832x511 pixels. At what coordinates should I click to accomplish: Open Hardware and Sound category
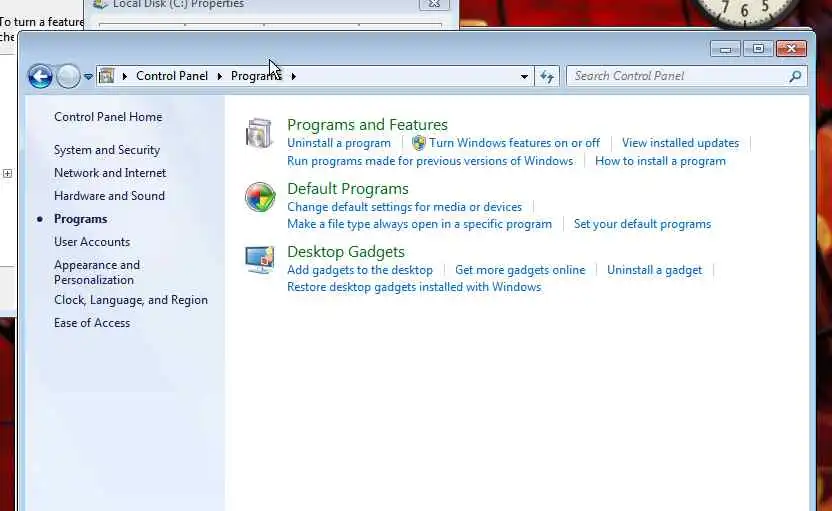pos(109,196)
